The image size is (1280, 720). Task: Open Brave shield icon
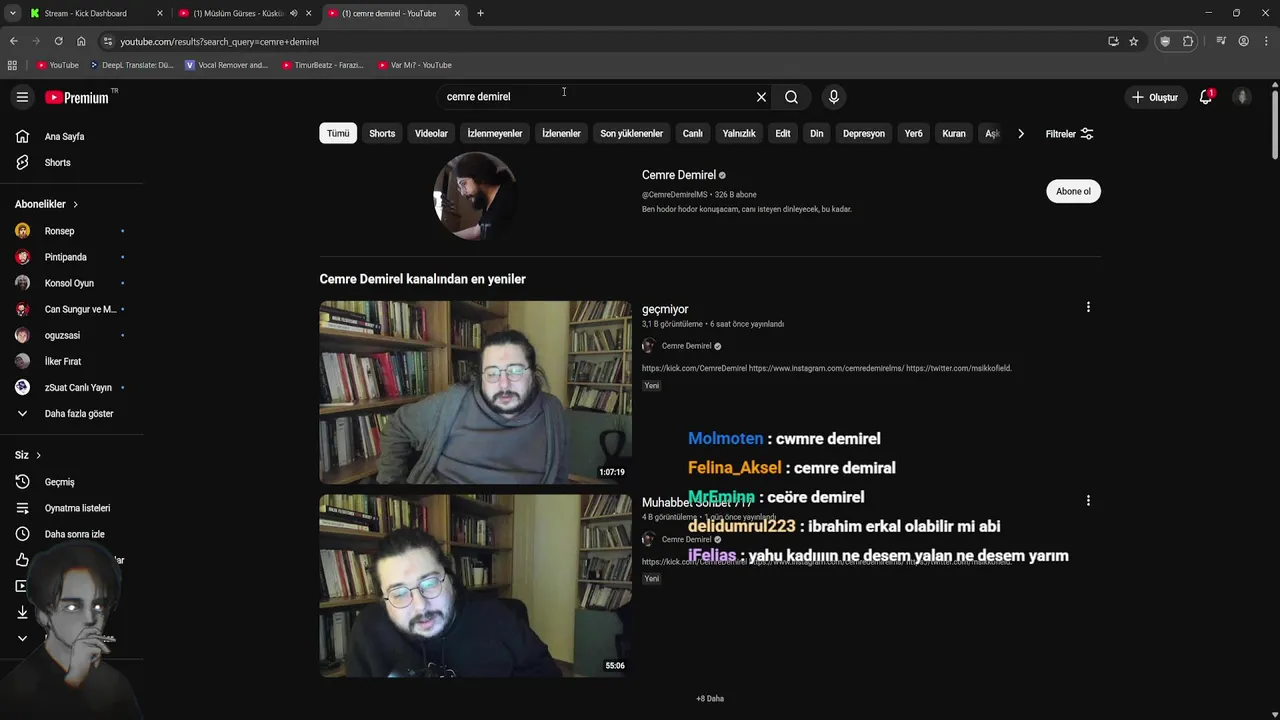[x=1165, y=41]
